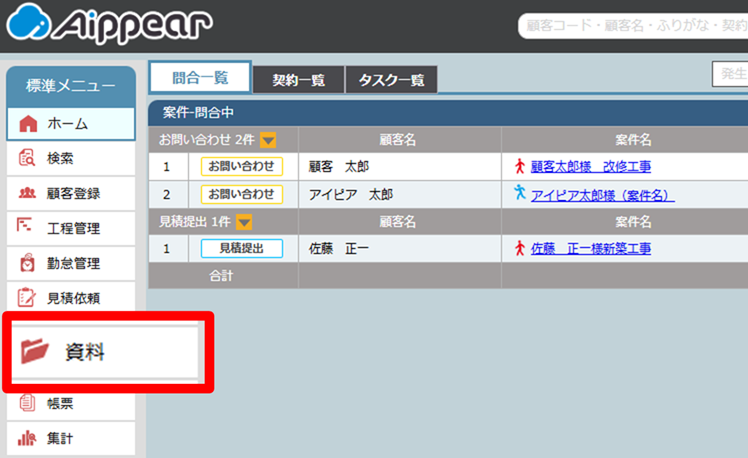The height and width of the screenshot is (458, 748).
Task: Click the 勤怠管理 attendance clock icon
Action: coord(28,263)
